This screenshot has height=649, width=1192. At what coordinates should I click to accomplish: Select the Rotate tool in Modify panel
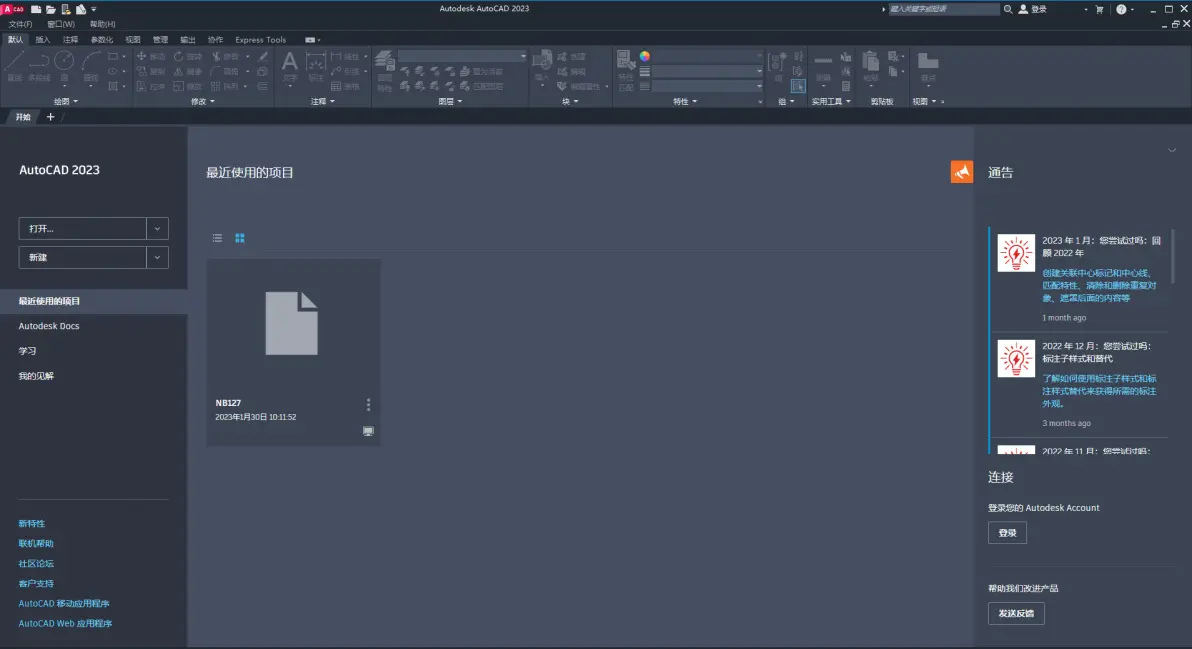coord(187,56)
